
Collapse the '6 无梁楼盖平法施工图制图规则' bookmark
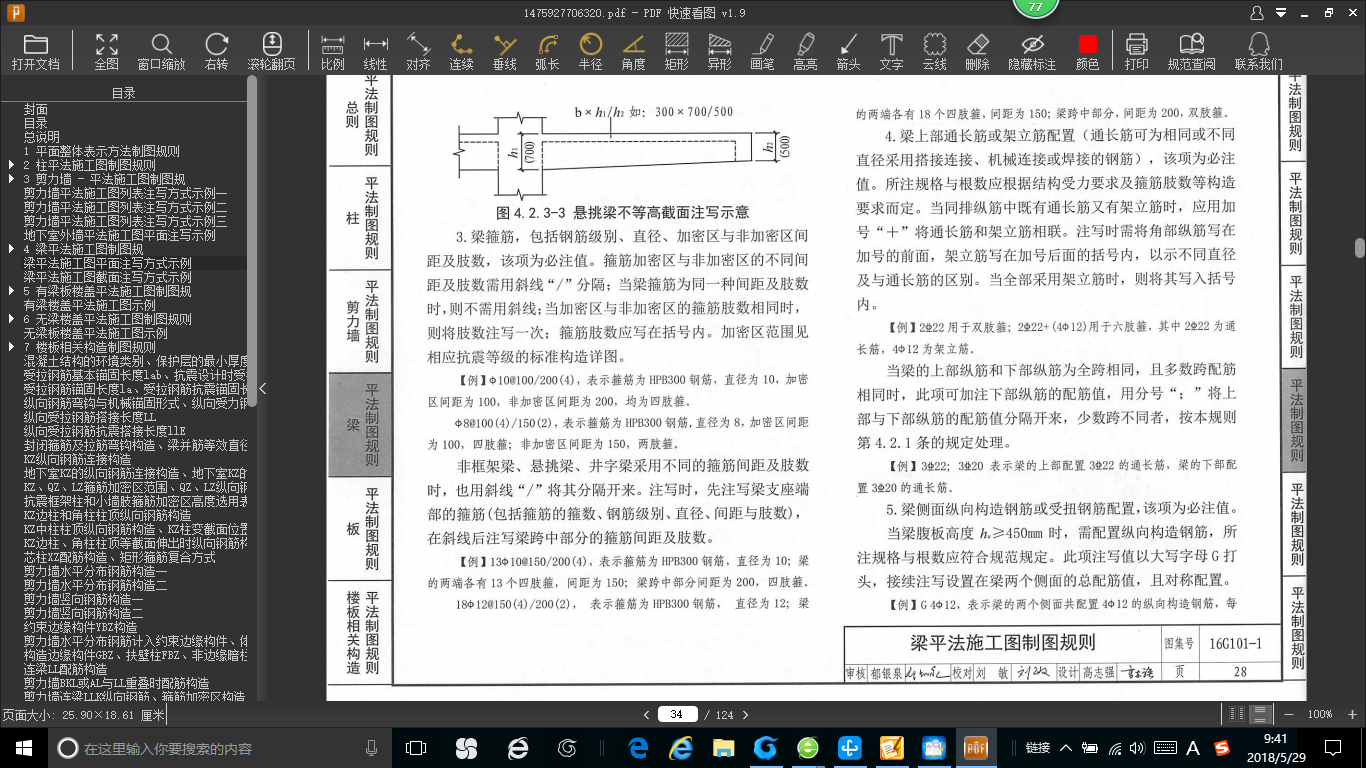(11, 319)
